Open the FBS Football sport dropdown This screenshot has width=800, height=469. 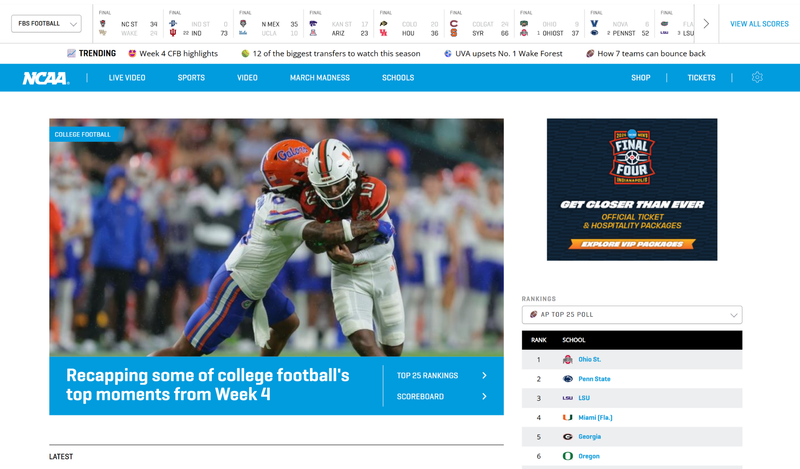click(46, 23)
